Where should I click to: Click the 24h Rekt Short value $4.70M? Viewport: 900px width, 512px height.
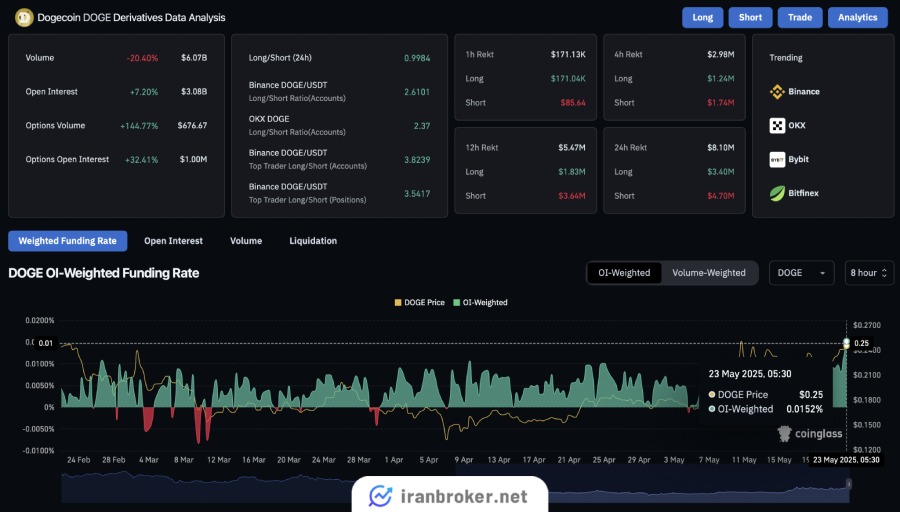(x=721, y=196)
